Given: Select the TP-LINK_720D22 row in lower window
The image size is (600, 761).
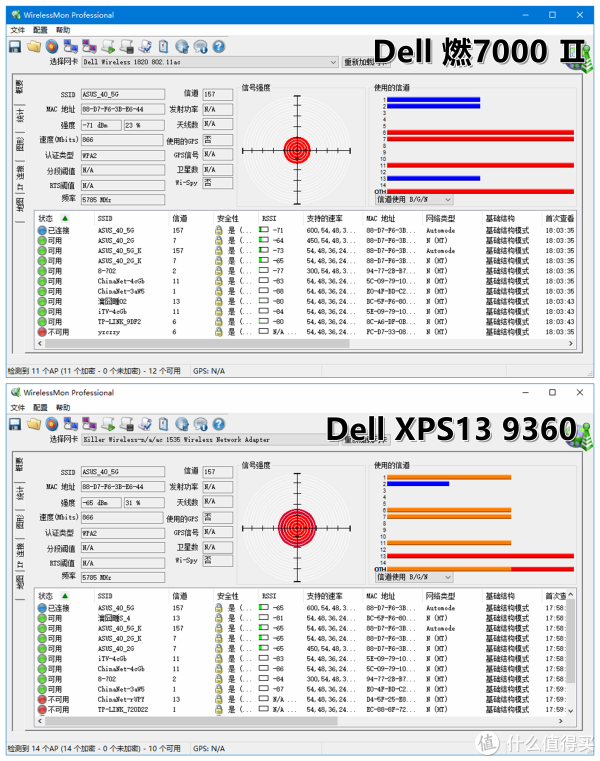Looking at the screenshot, I should click(x=301, y=710).
